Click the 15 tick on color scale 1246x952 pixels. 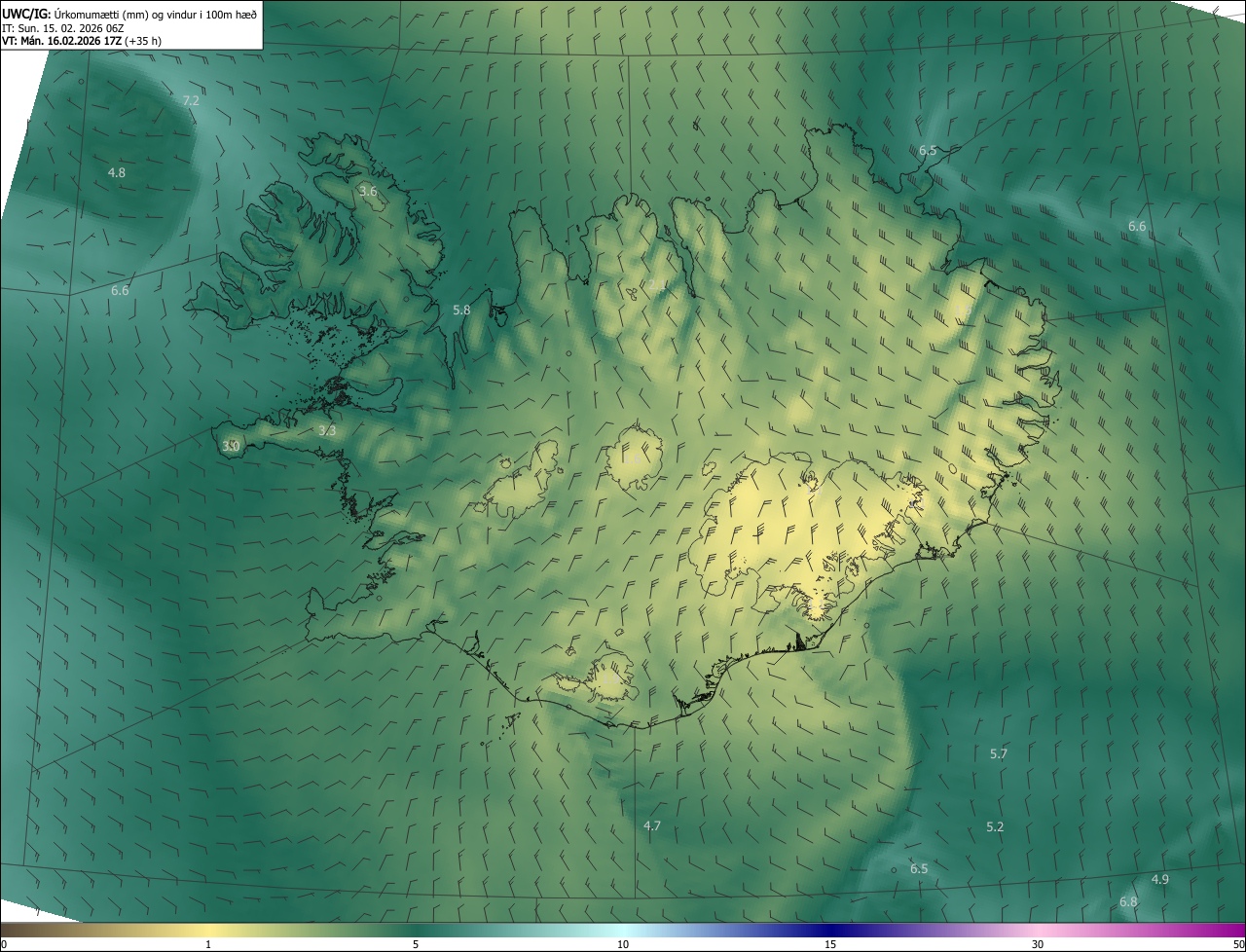click(x=830, y=945)
